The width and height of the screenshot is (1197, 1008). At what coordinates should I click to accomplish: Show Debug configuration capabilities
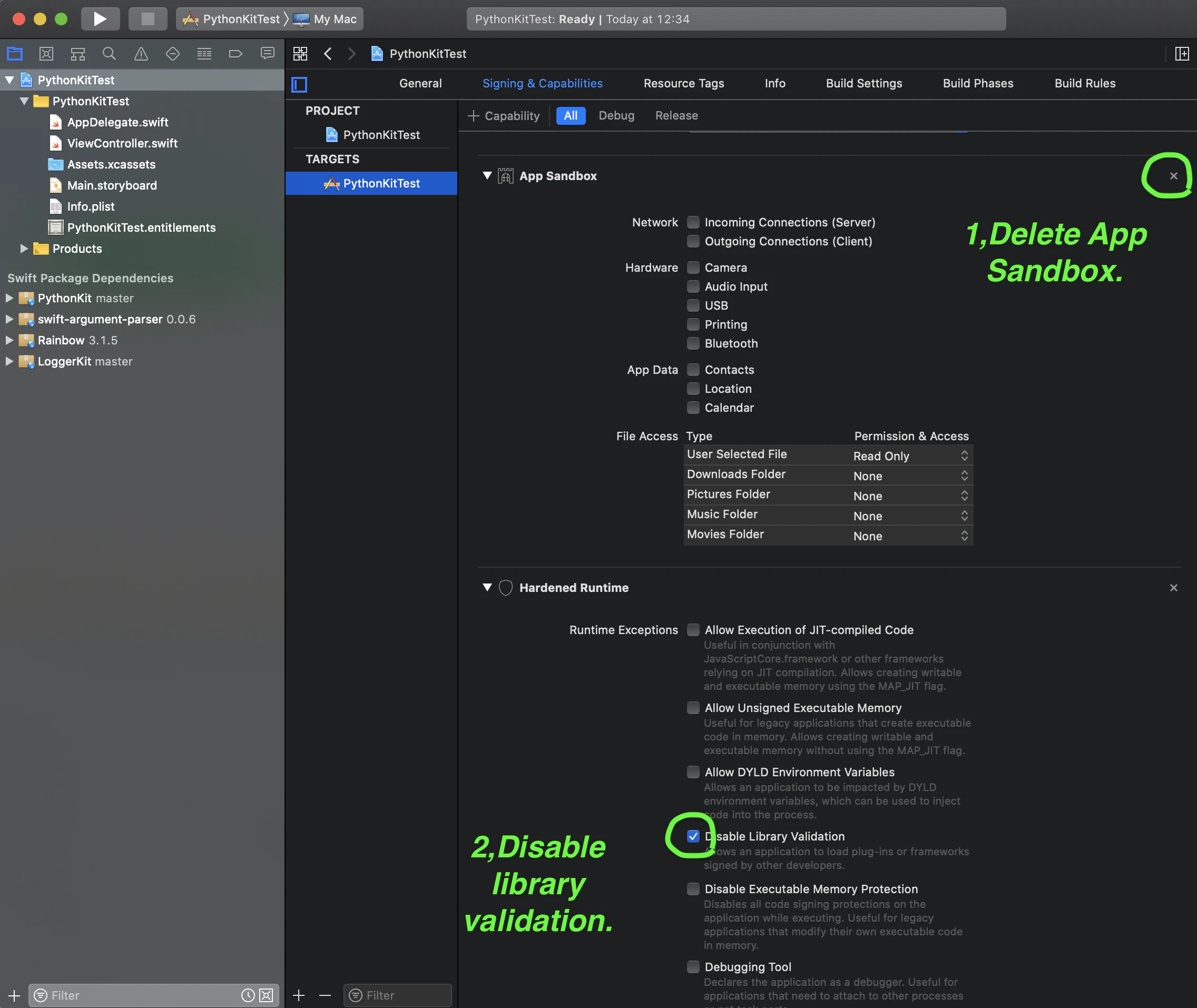coord(616,115)
